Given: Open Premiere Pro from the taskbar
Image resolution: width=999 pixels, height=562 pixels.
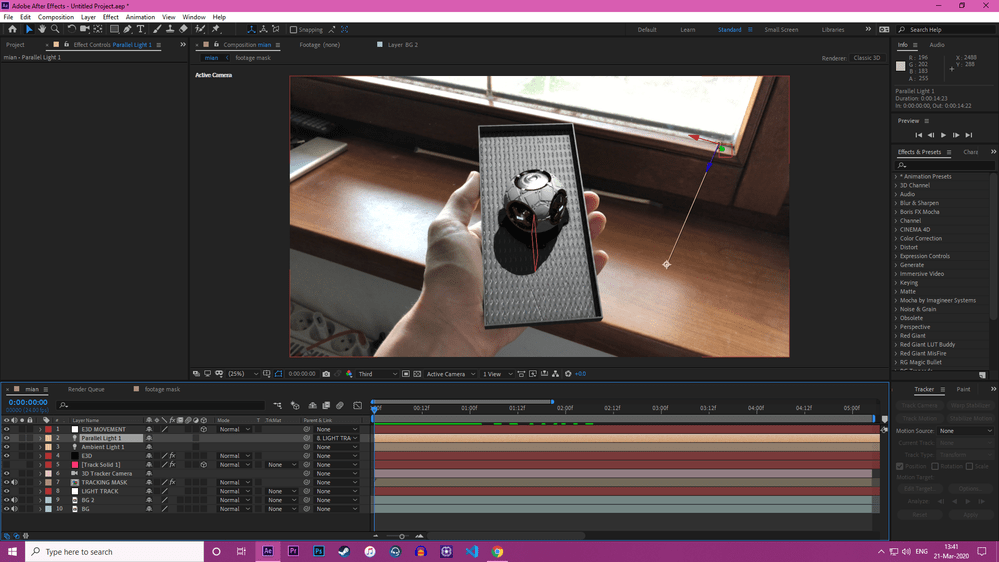Looking at the screenshot, I should pyautogui.click(x=293, y=551).
